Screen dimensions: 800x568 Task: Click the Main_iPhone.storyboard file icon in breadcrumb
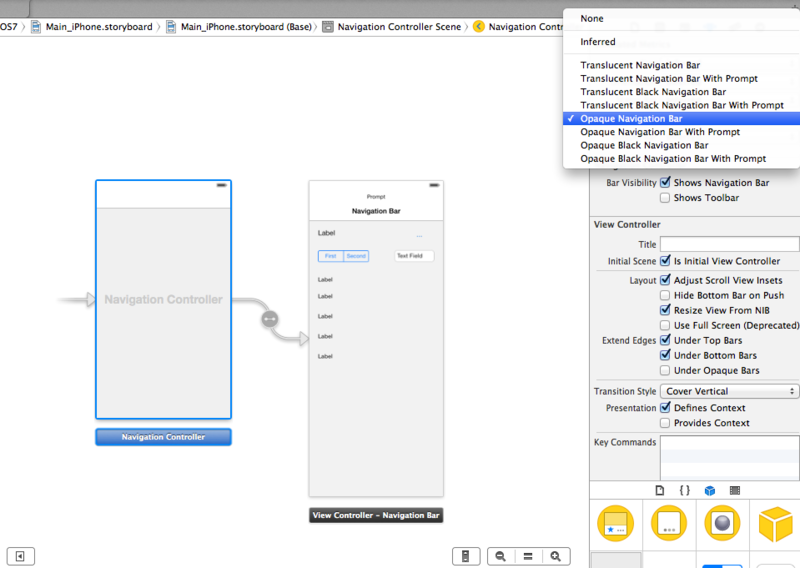click(x=36, y=27)
